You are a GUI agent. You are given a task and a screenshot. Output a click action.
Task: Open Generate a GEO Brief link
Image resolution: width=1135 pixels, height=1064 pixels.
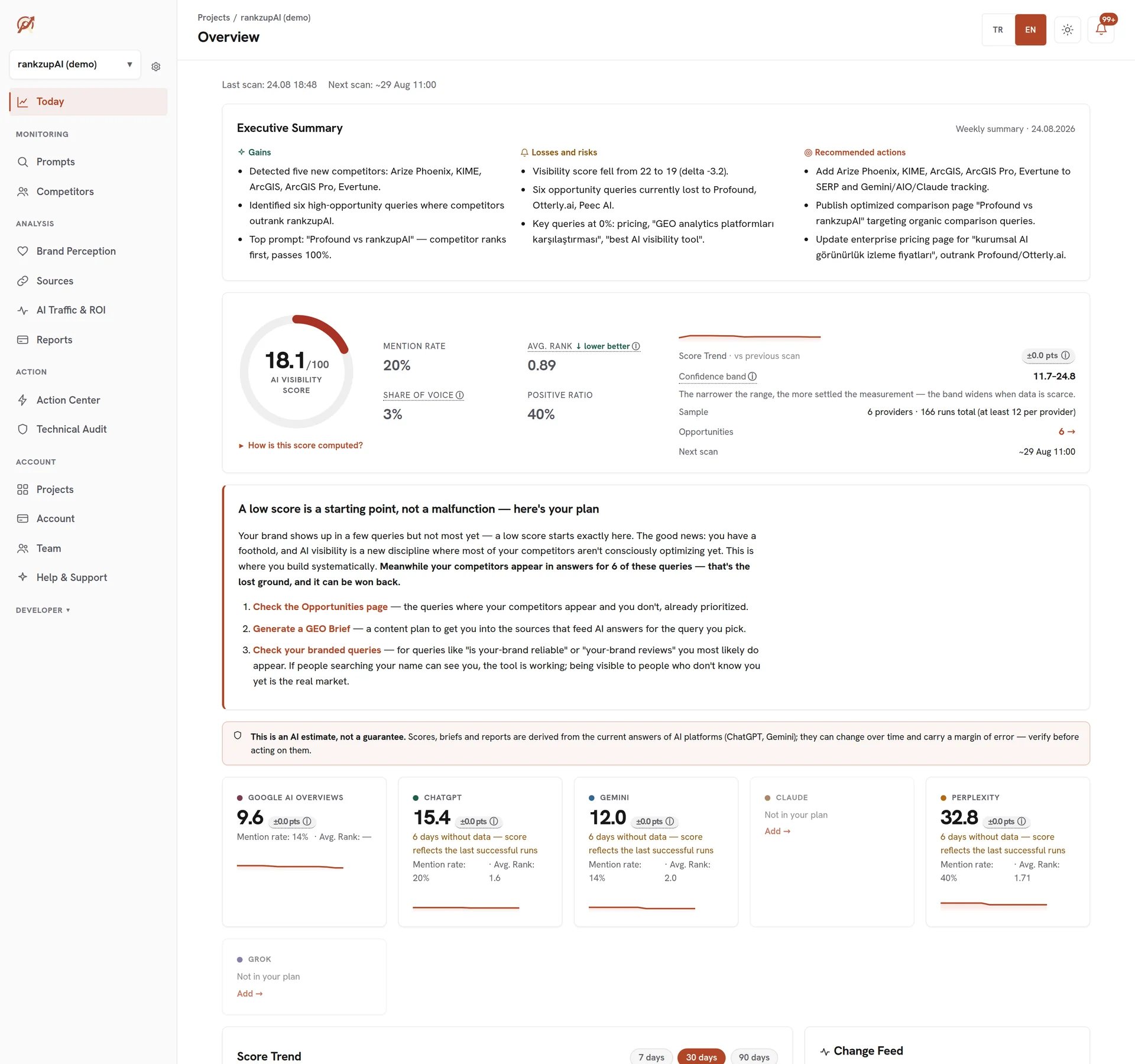click(301, 628)
